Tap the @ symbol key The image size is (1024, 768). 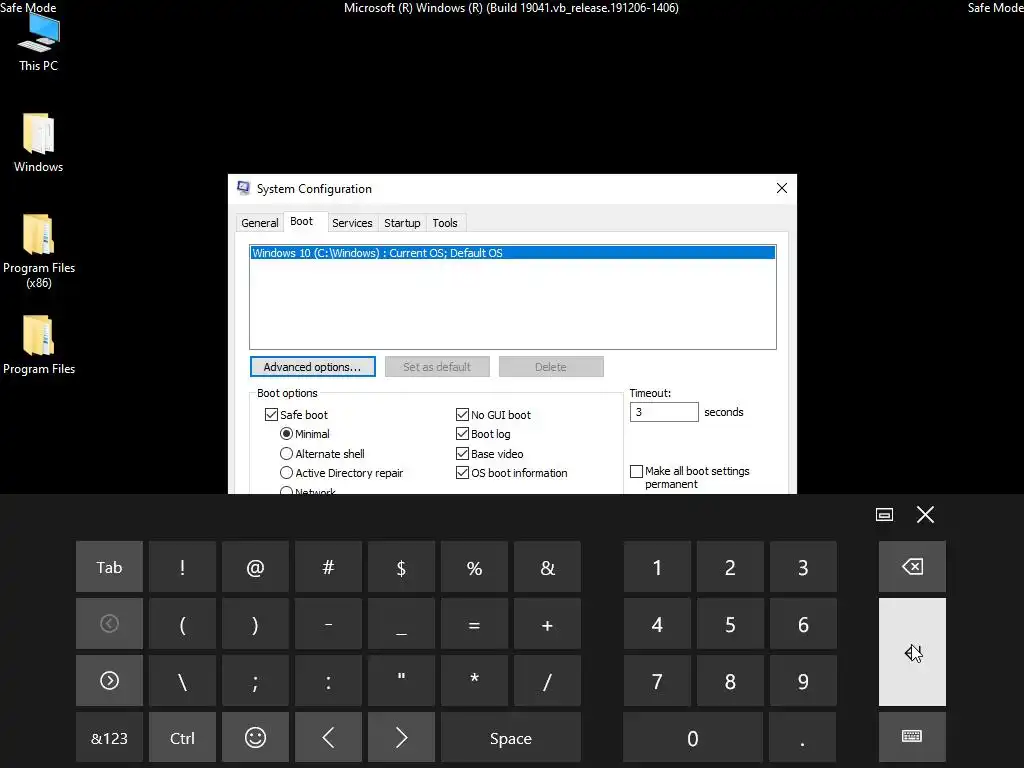[255, 567]
